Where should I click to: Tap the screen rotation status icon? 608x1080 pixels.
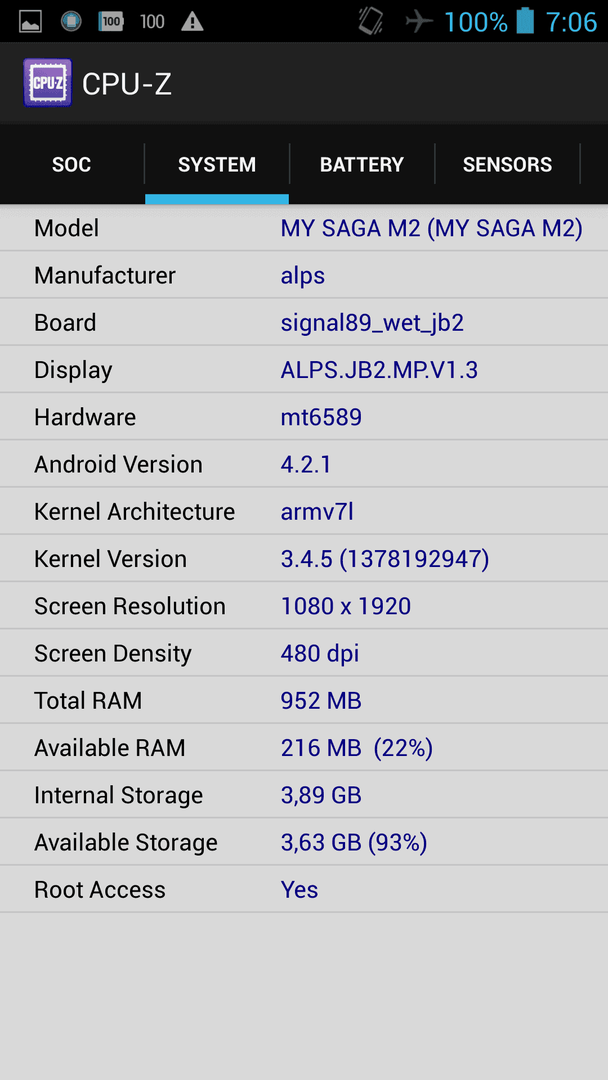tap(370, 21)
